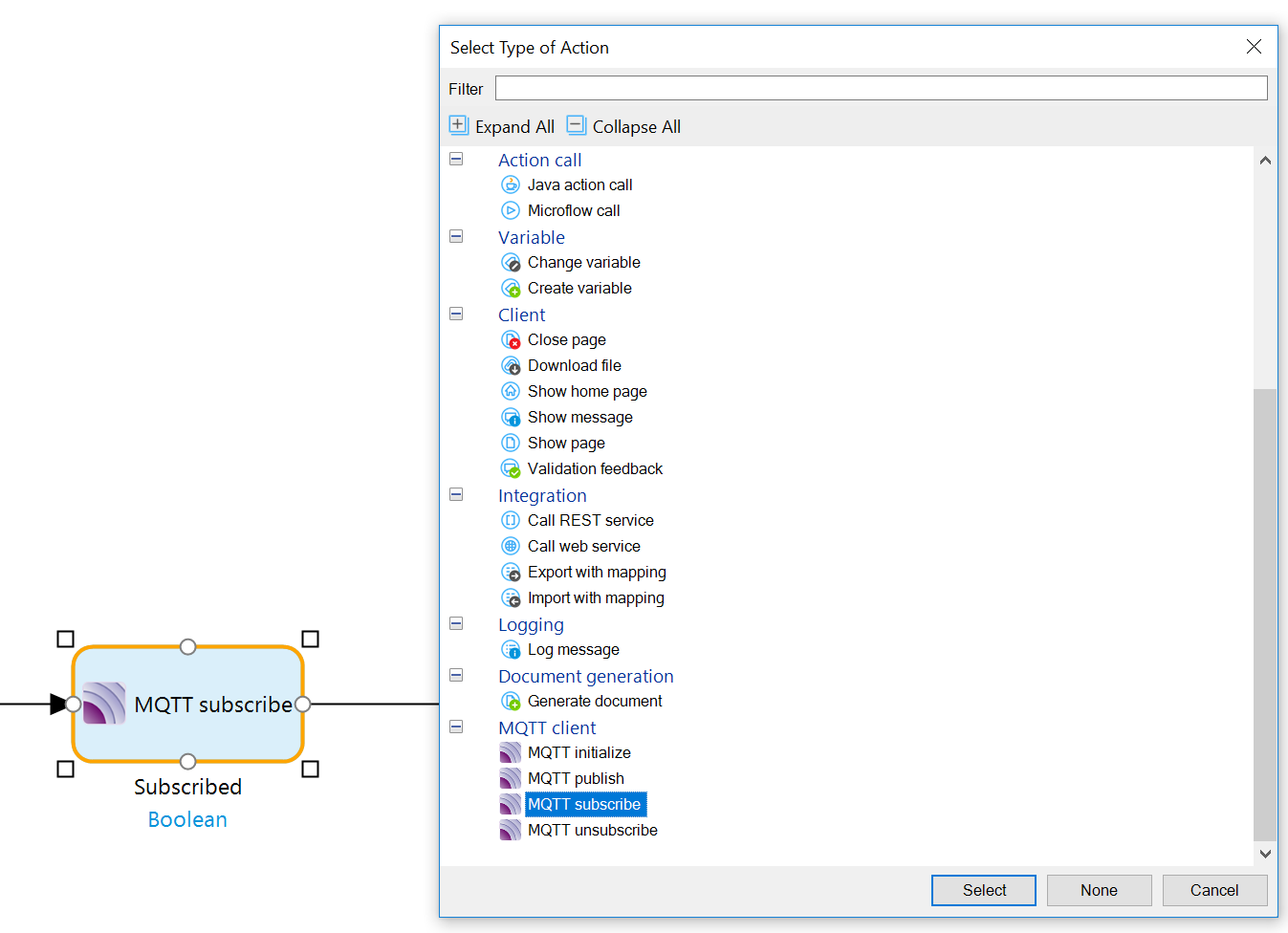
Task: Click the Show message icon
Action: click(x=512, y=417)
